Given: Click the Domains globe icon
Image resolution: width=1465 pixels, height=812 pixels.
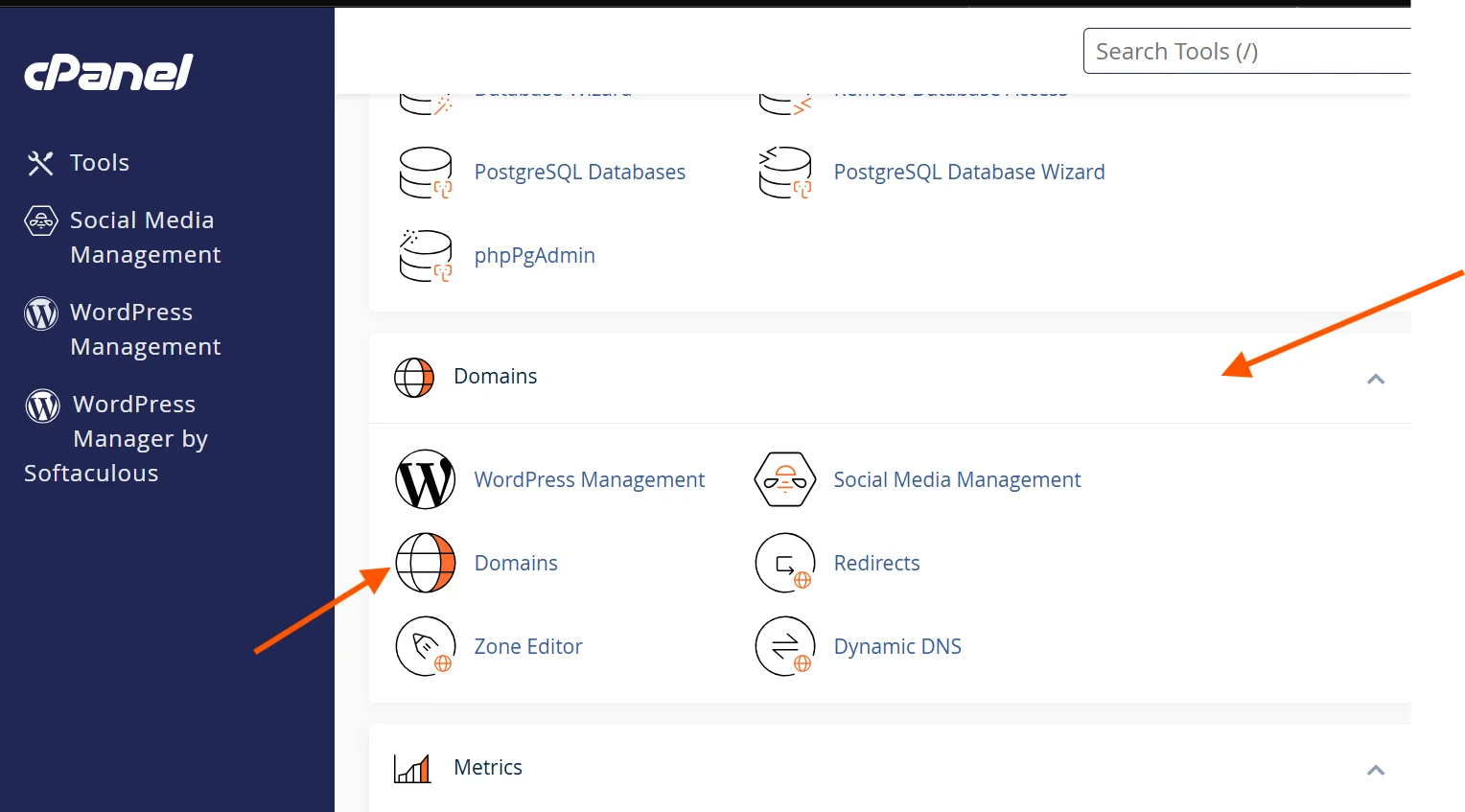Looking at the screenshot, I should tap(426, 563).
